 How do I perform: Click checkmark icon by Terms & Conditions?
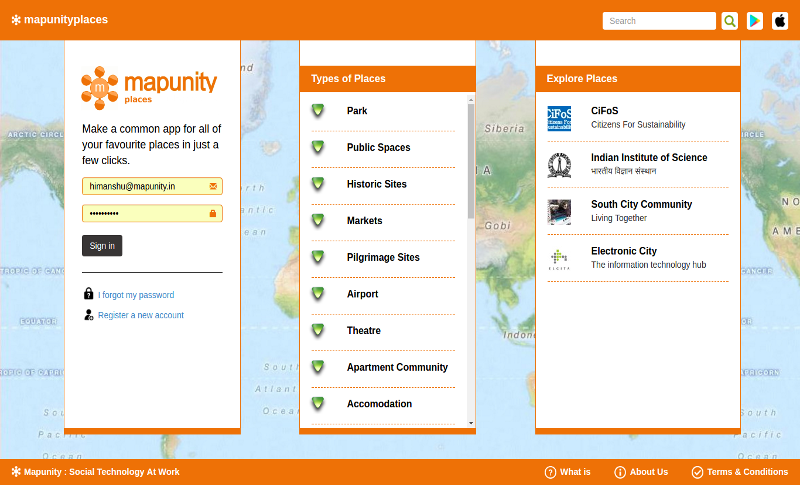(x=697, y=472)
